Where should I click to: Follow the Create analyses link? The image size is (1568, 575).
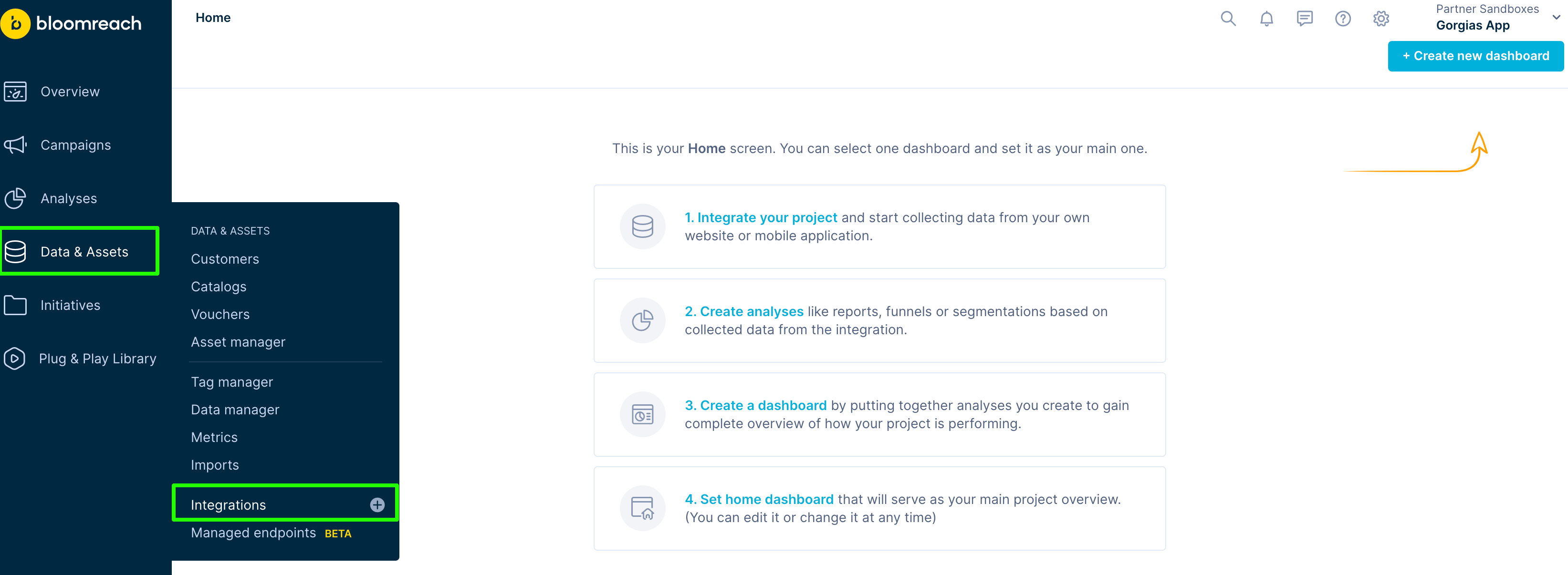744,311
